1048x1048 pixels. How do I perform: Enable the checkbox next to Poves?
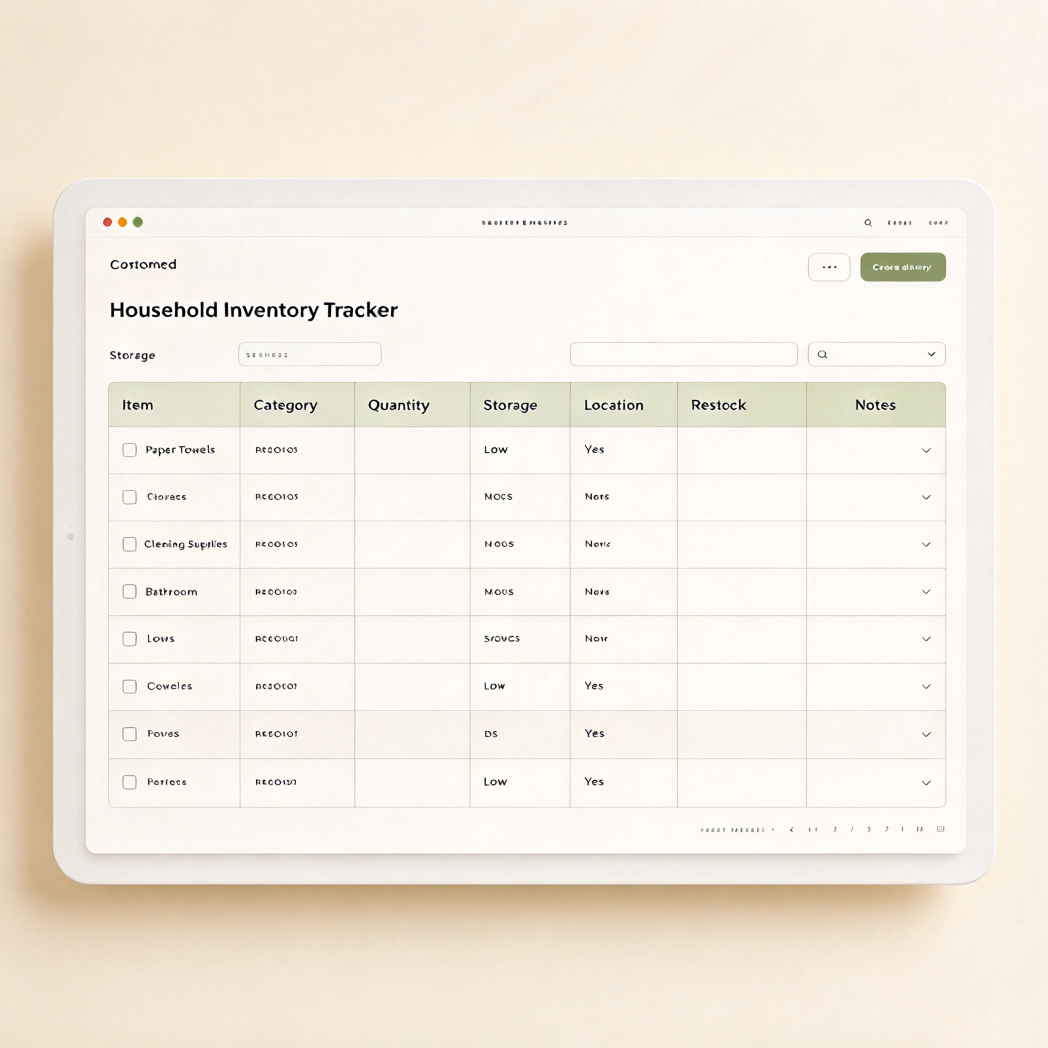click(130, 734)
